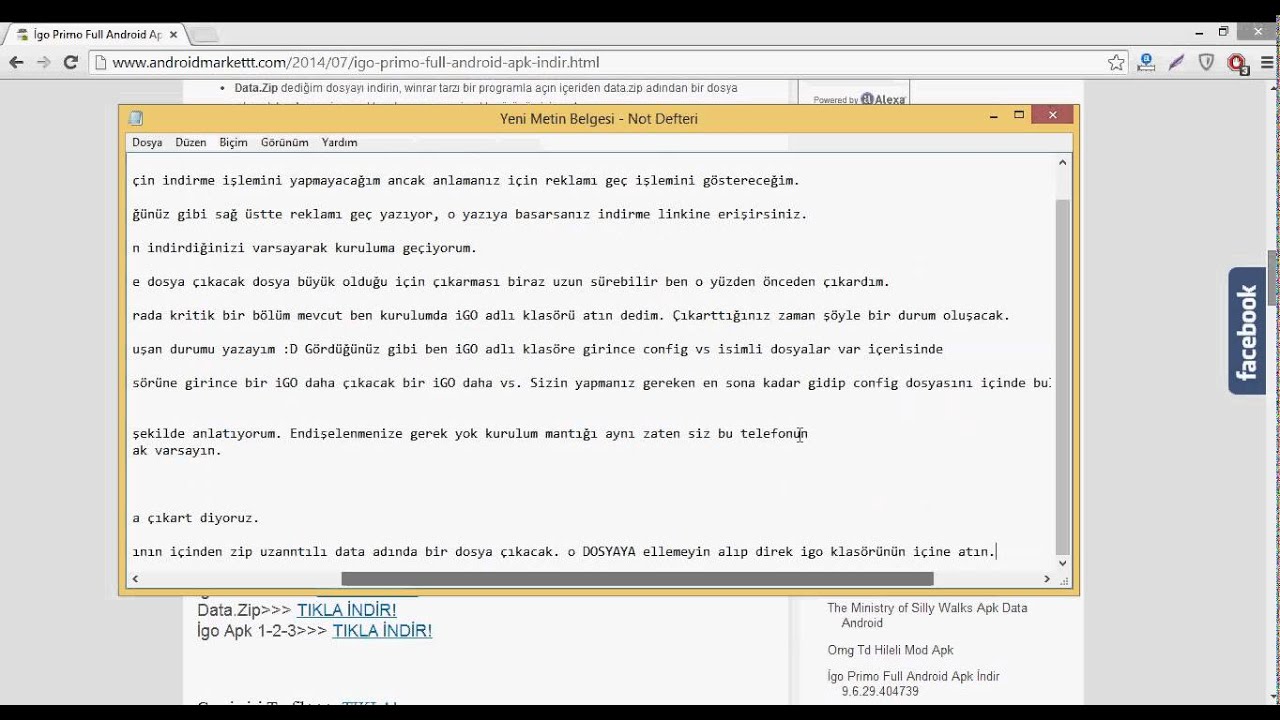Open the Görünüm menu in Notepad
Viewport: 1280px width, 720px height.
point(285,142)
